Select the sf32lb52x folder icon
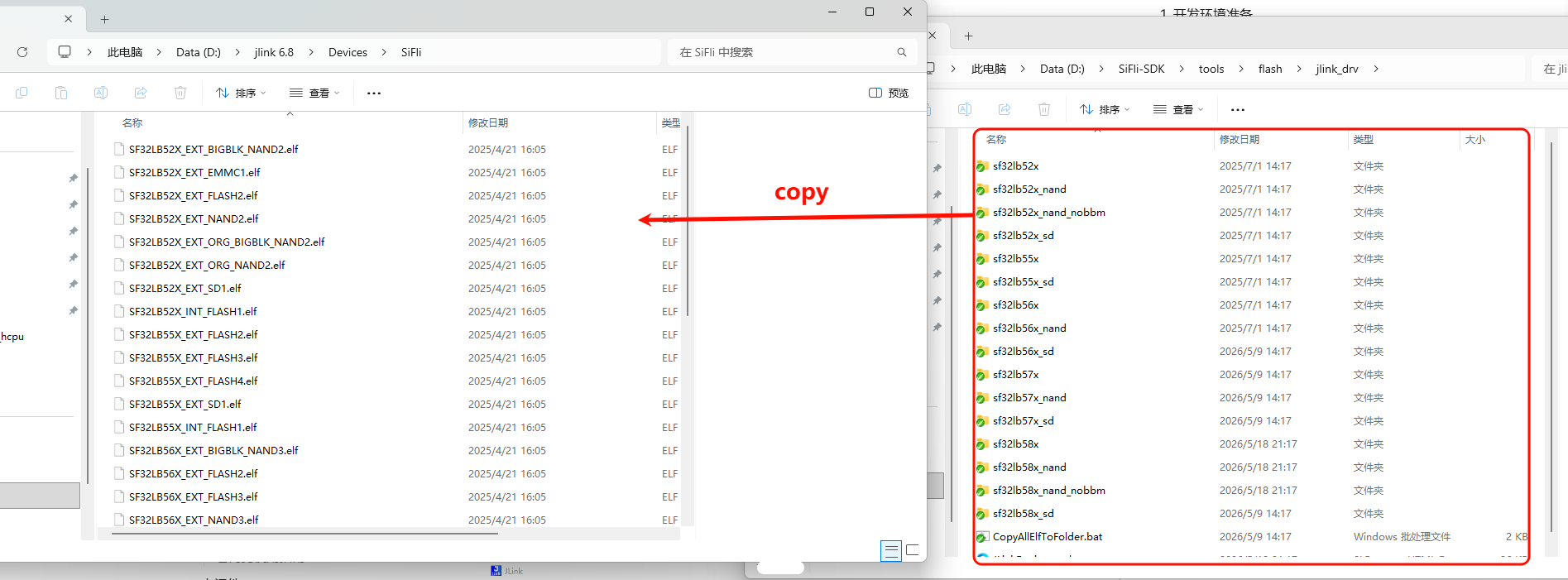Viewport: 1568px width, 580px height. click(982, 166)
